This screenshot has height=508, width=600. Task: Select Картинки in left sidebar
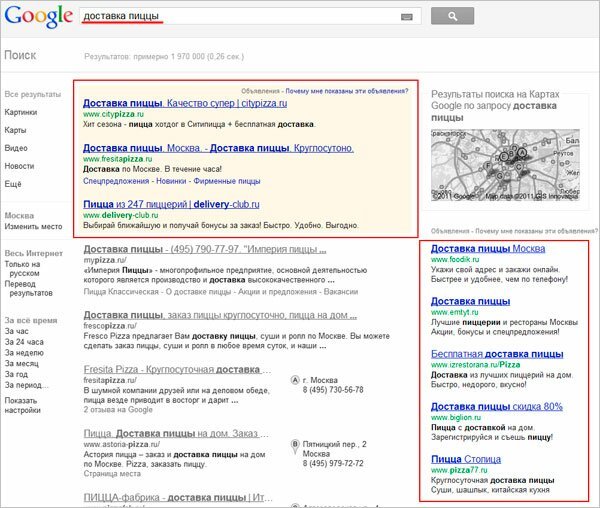(21, 112)
